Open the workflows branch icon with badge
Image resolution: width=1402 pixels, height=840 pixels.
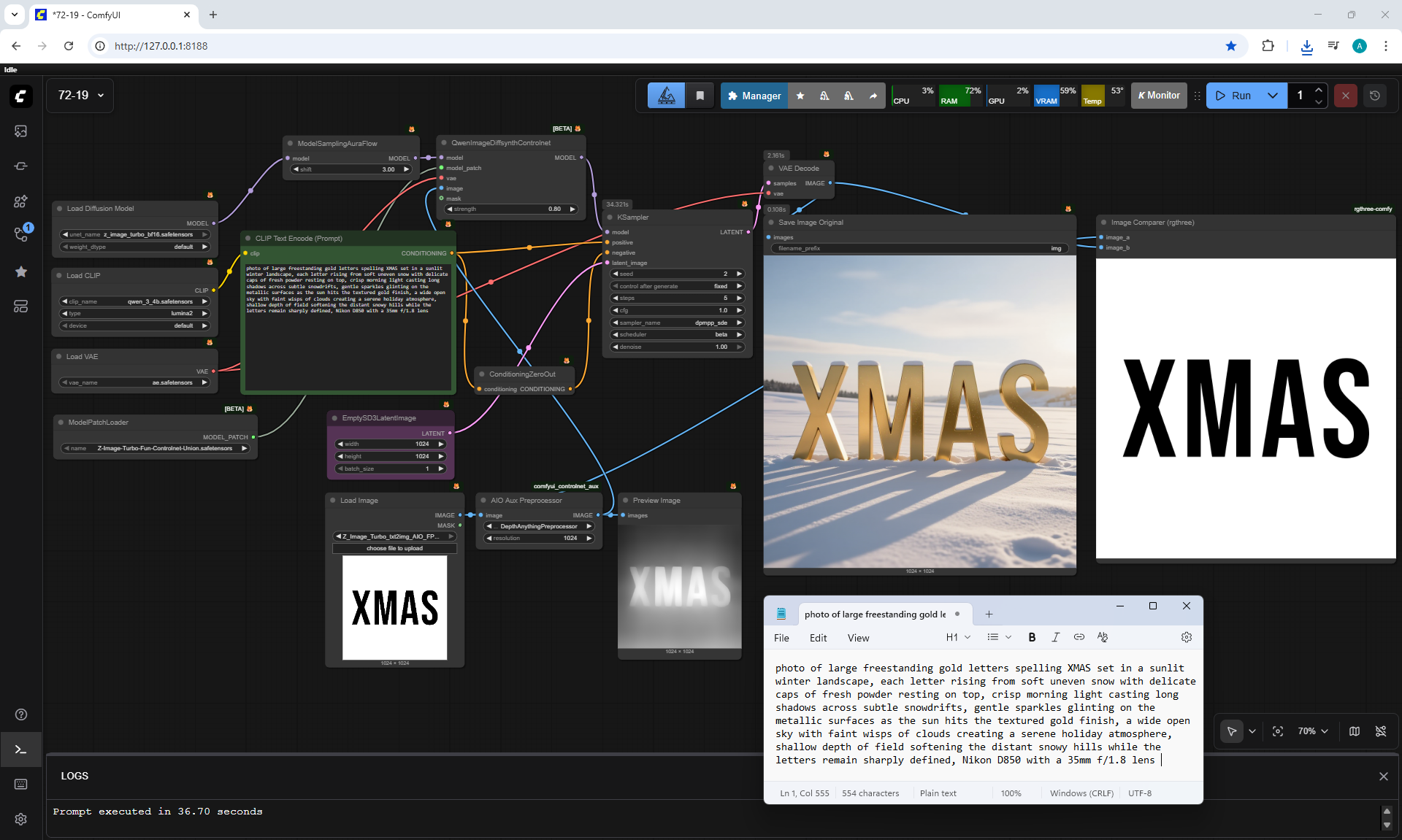pos(20,234)
